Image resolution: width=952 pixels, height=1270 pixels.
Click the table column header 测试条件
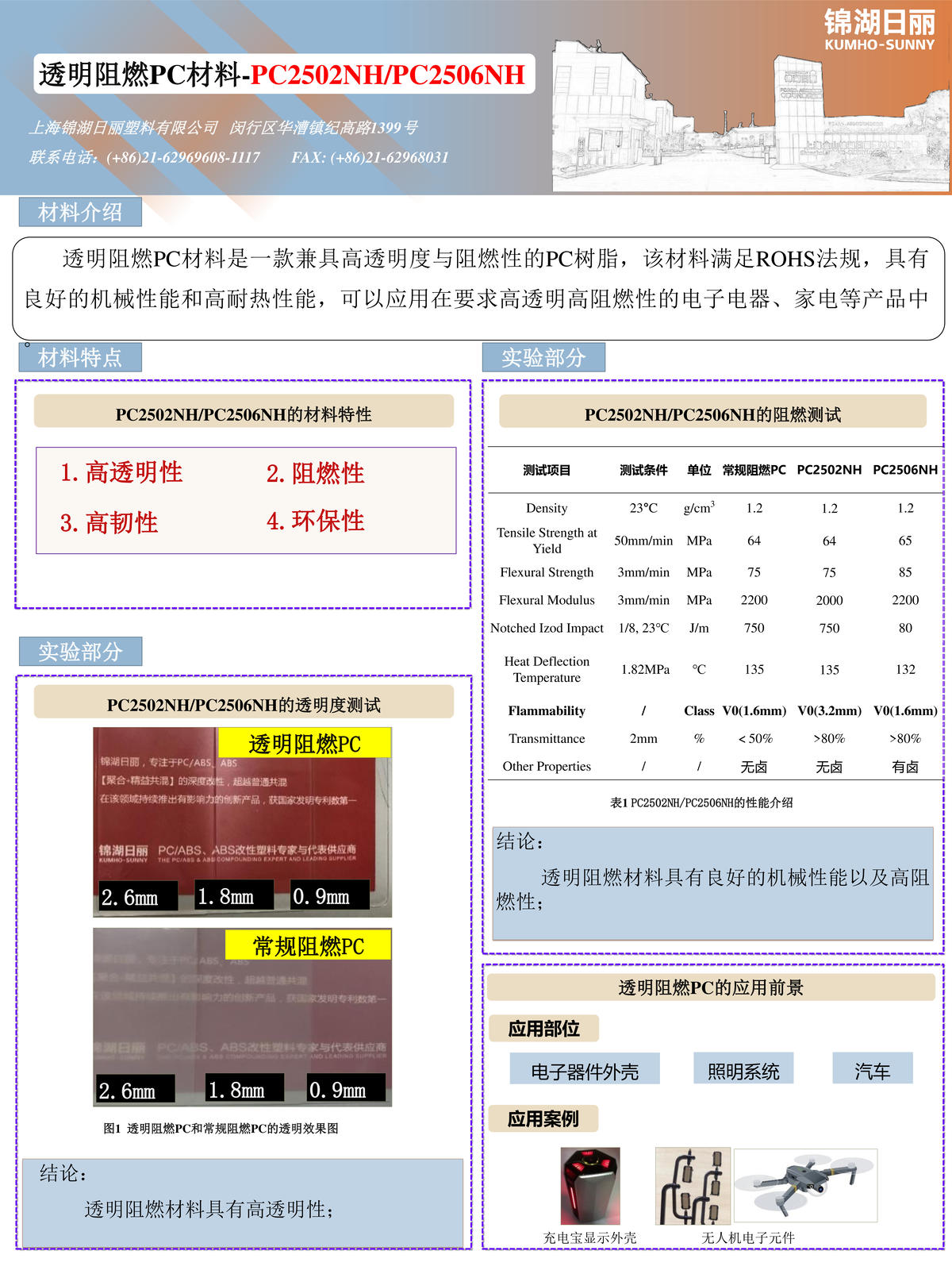643,470
